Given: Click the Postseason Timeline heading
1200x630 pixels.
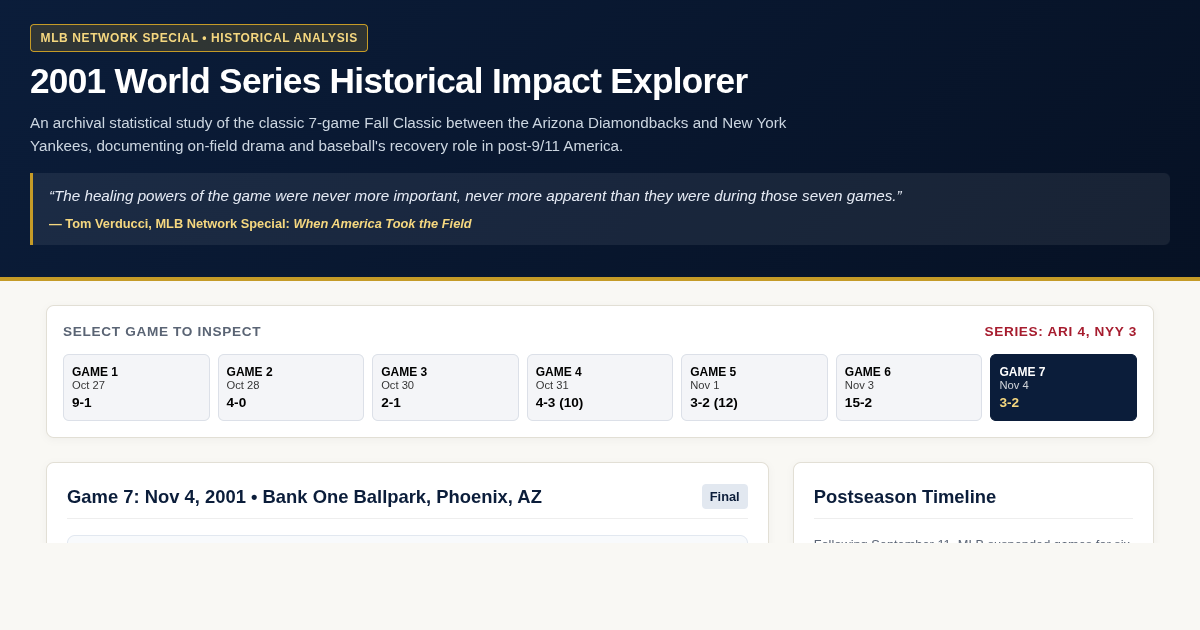Looking at the screenshot, I should [905, 497].
